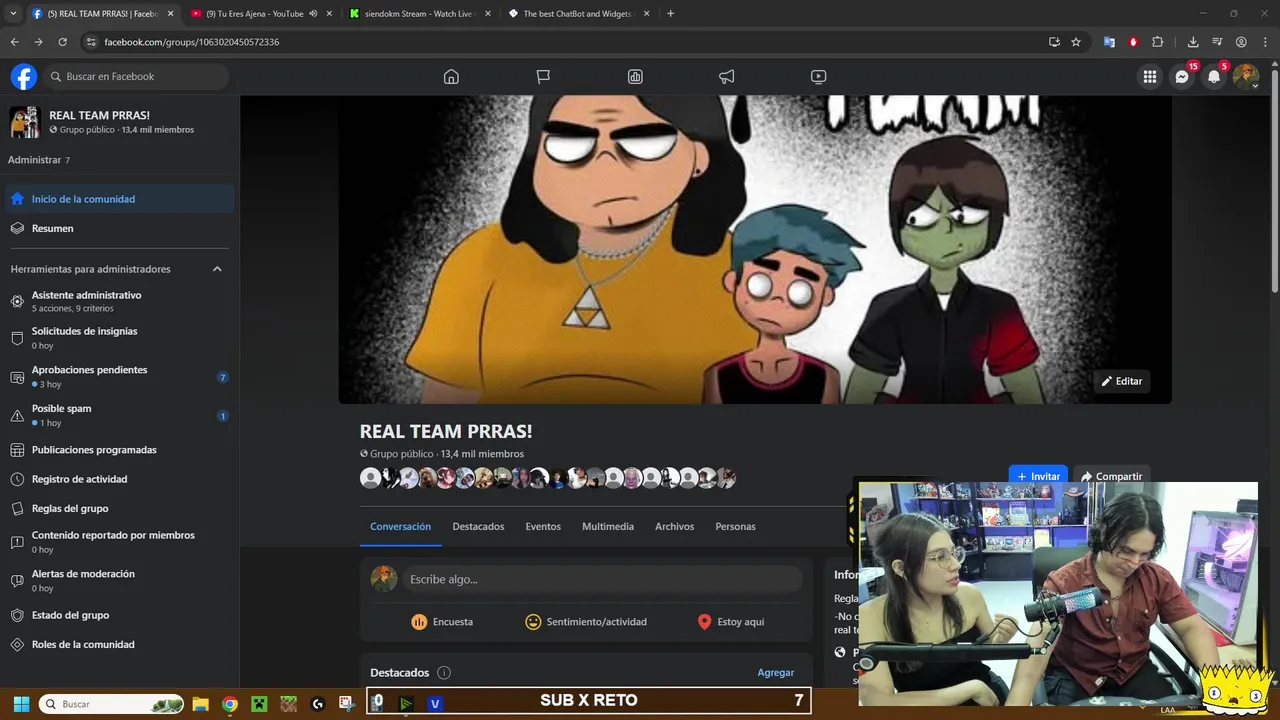
Task: Open the media controls icon
Action: 1217,42
